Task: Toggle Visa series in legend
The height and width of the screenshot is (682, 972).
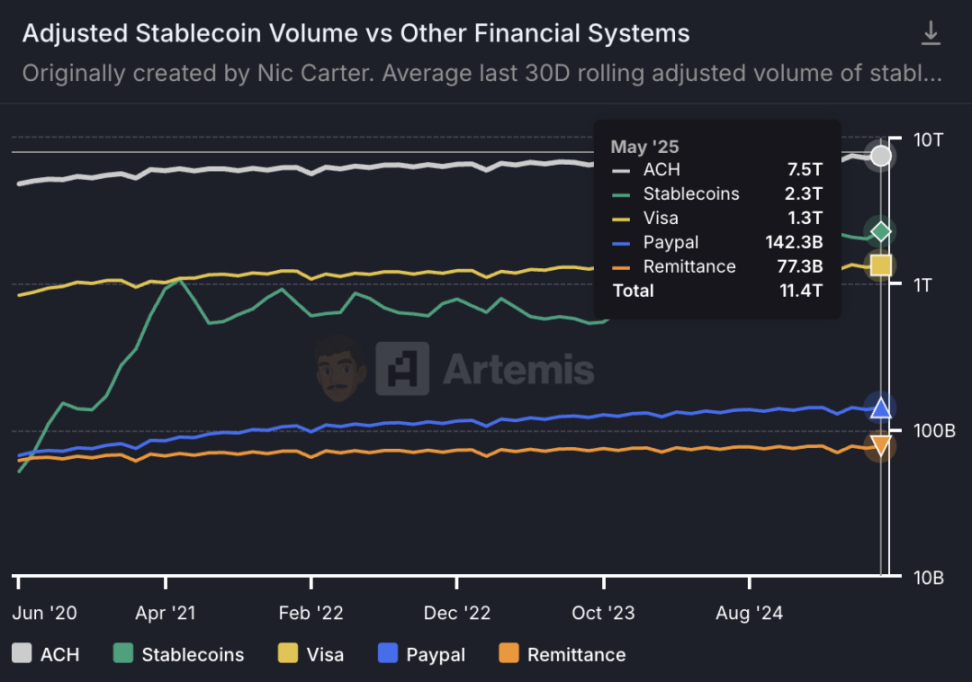Action: point(311,654)
